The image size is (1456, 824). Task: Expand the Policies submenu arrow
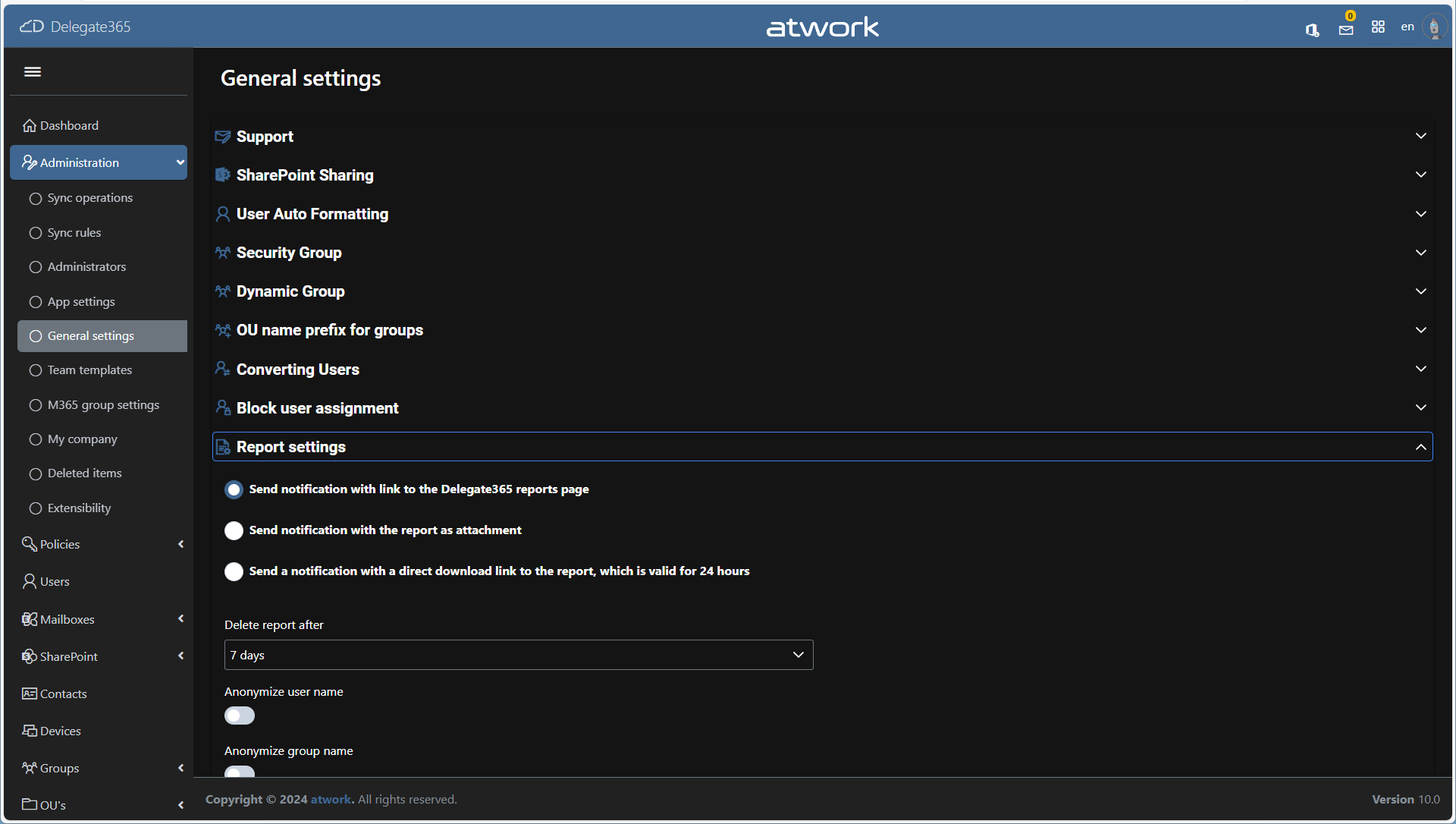click(180, 544)
